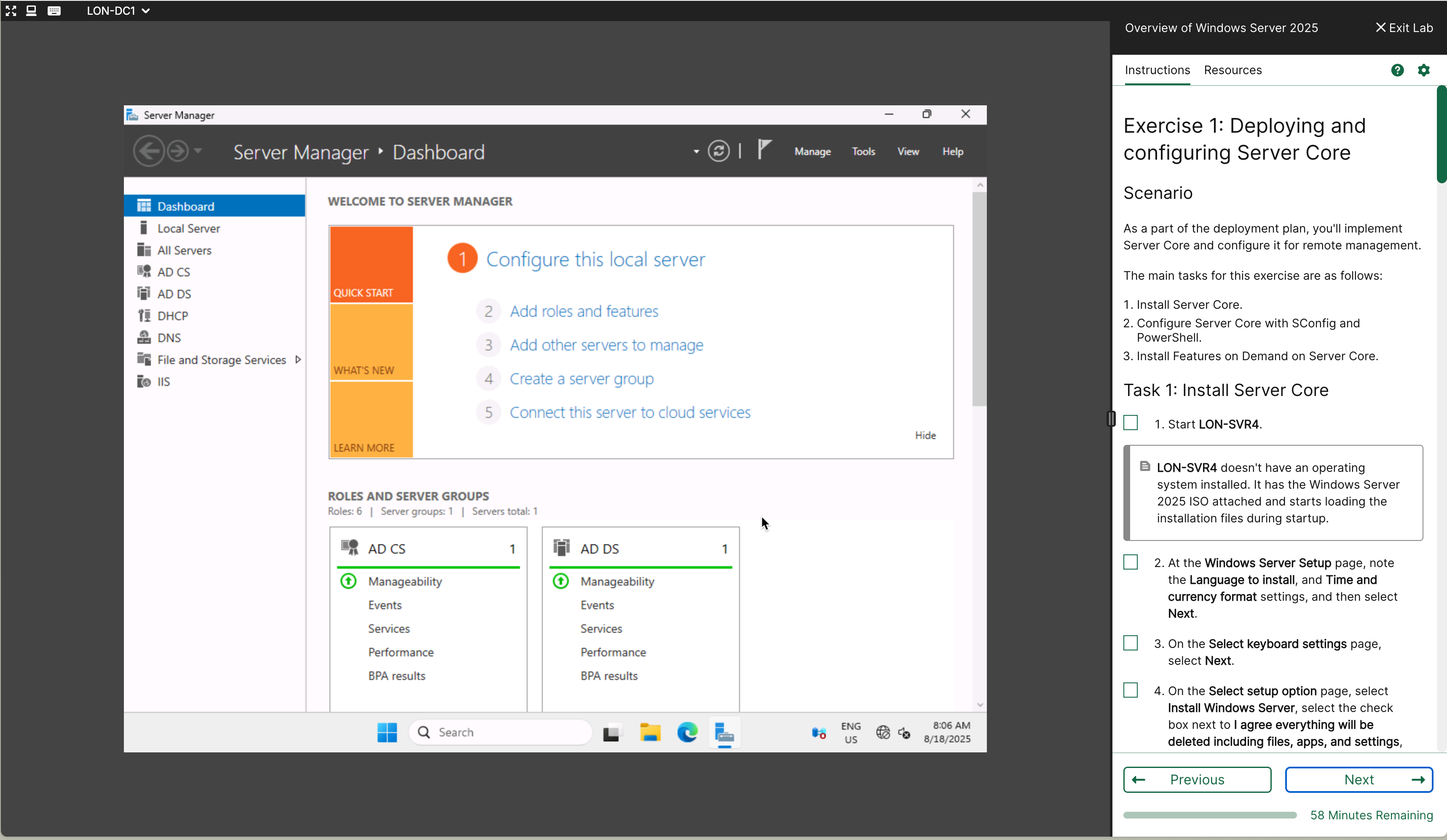Click Connect this server to cloud services

coord(630,412)
